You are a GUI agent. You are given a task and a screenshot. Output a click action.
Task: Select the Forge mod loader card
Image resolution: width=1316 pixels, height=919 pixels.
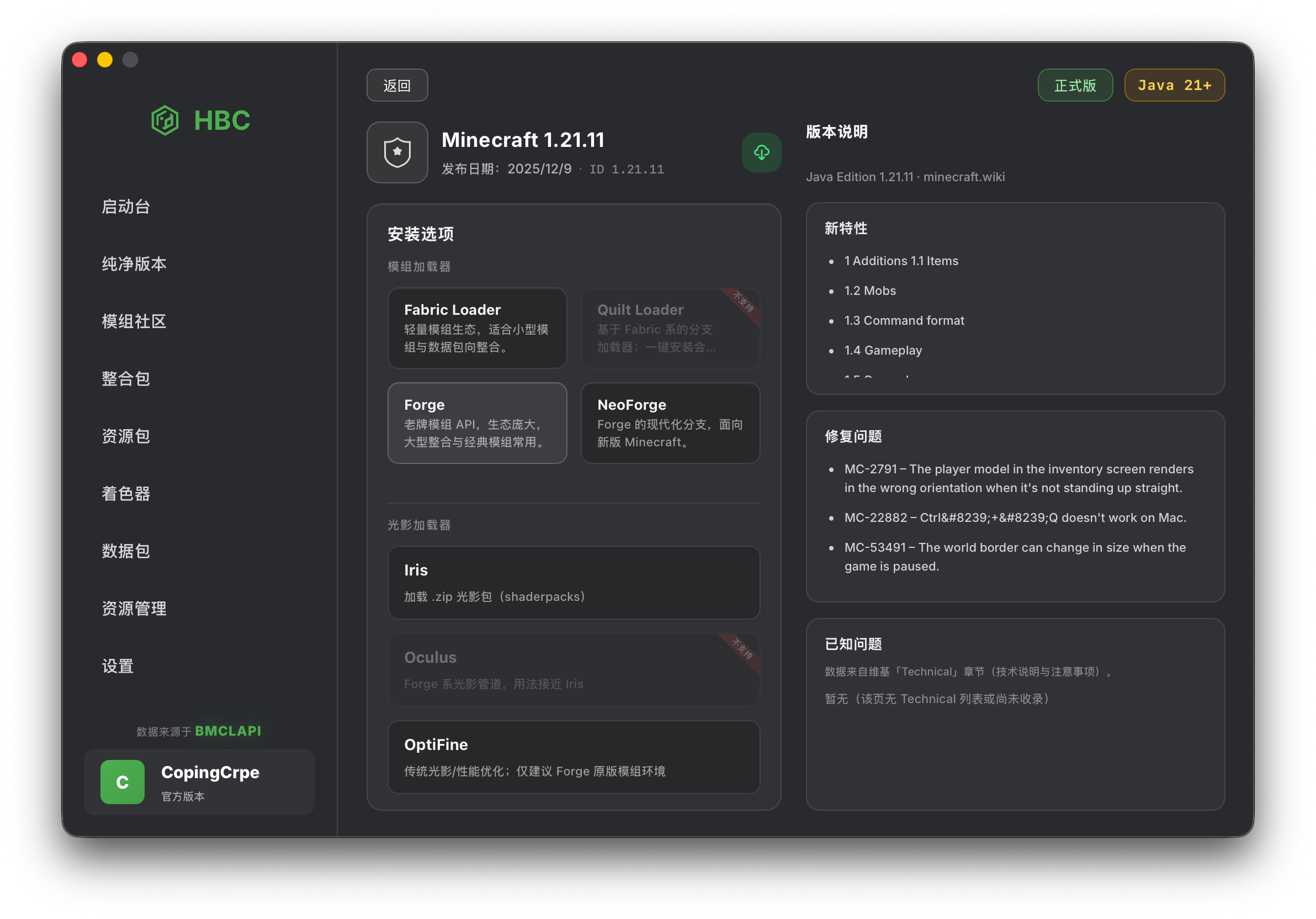pos(477,423)
